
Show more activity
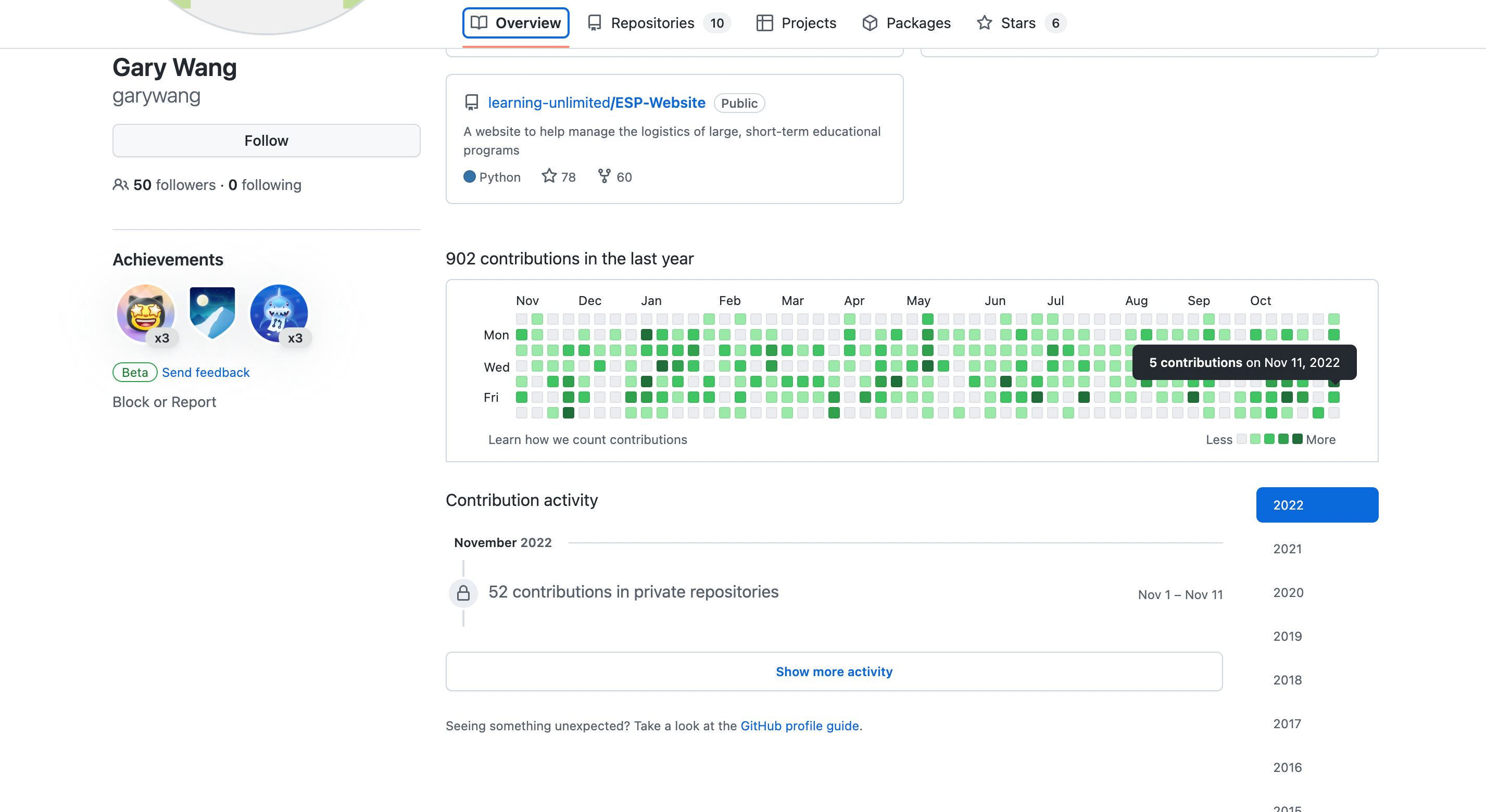tap(834, 672)
